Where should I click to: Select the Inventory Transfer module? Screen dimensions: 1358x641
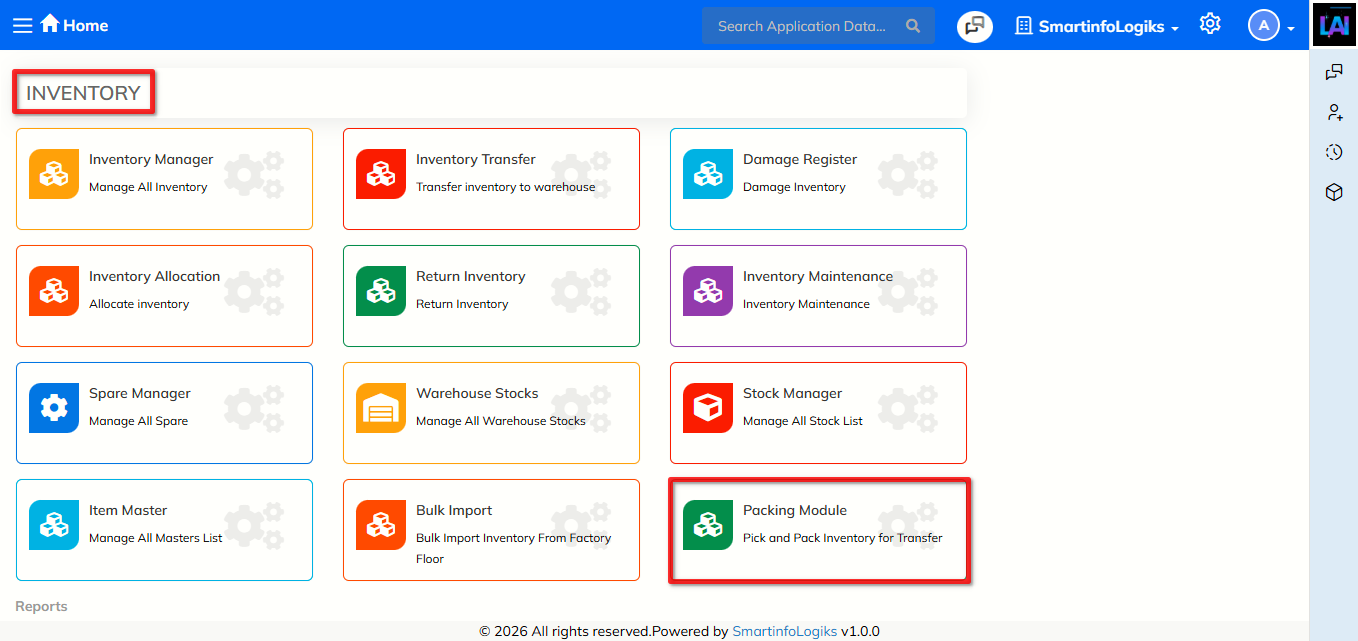[491, 179]
